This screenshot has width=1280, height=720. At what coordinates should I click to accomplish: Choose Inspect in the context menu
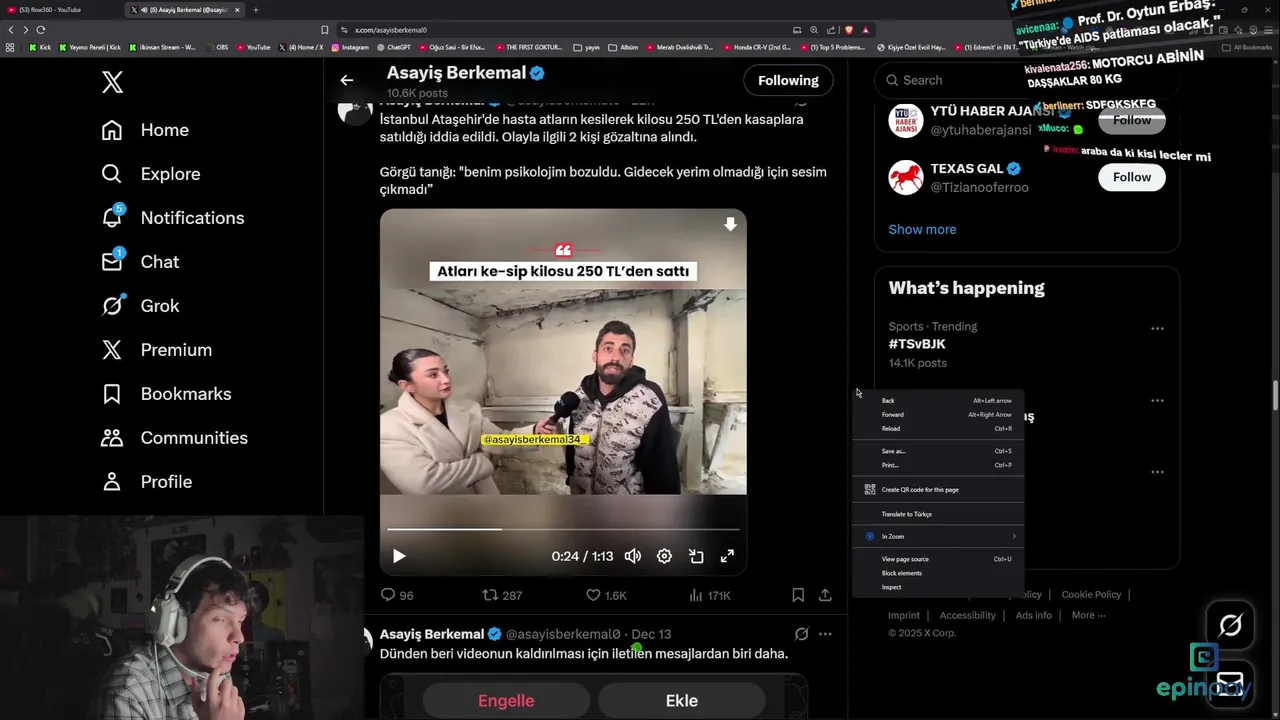(938, 587)
